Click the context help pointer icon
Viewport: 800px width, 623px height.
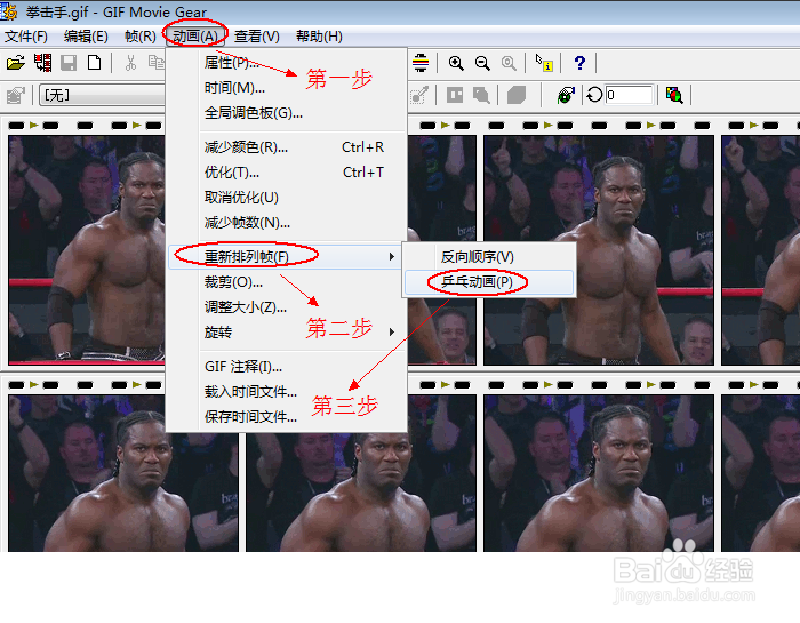pyautogui.click(x=544, y=63)
